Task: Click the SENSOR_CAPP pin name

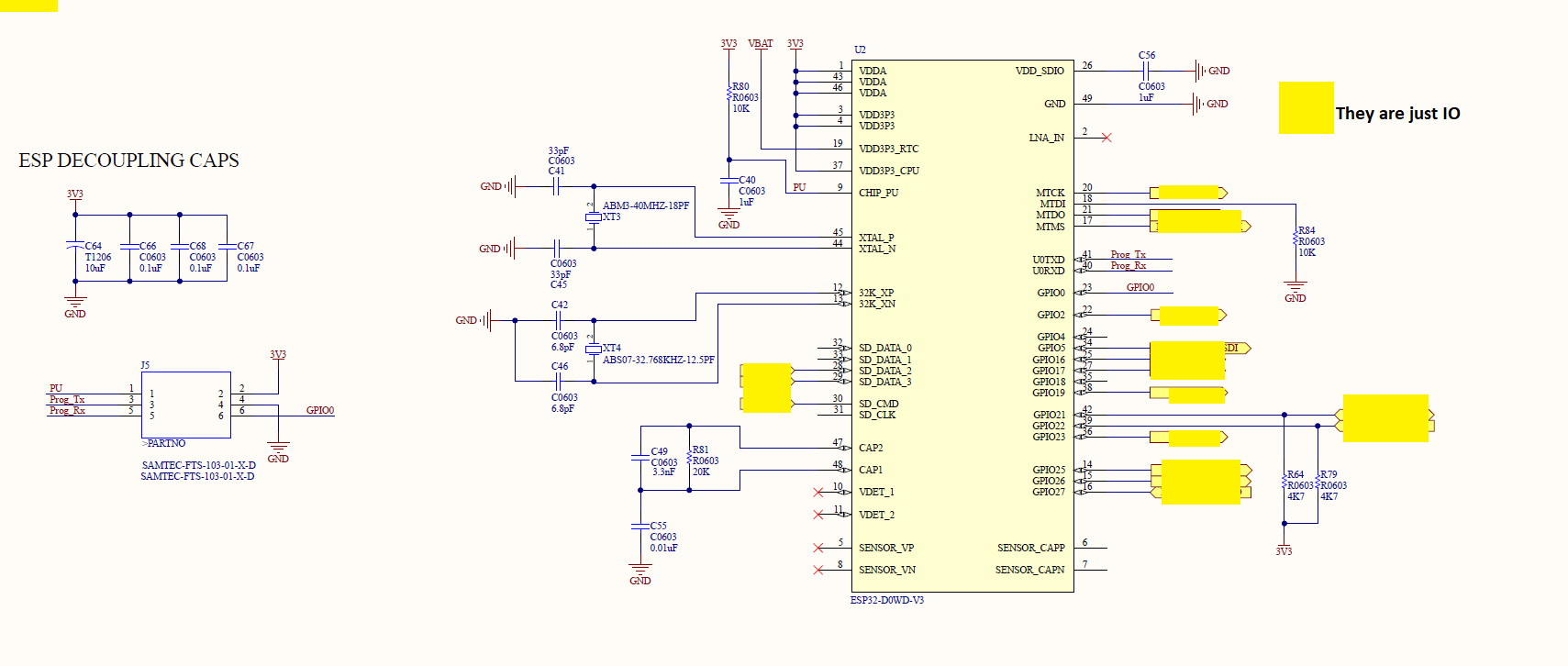Action: (1031, 548)
